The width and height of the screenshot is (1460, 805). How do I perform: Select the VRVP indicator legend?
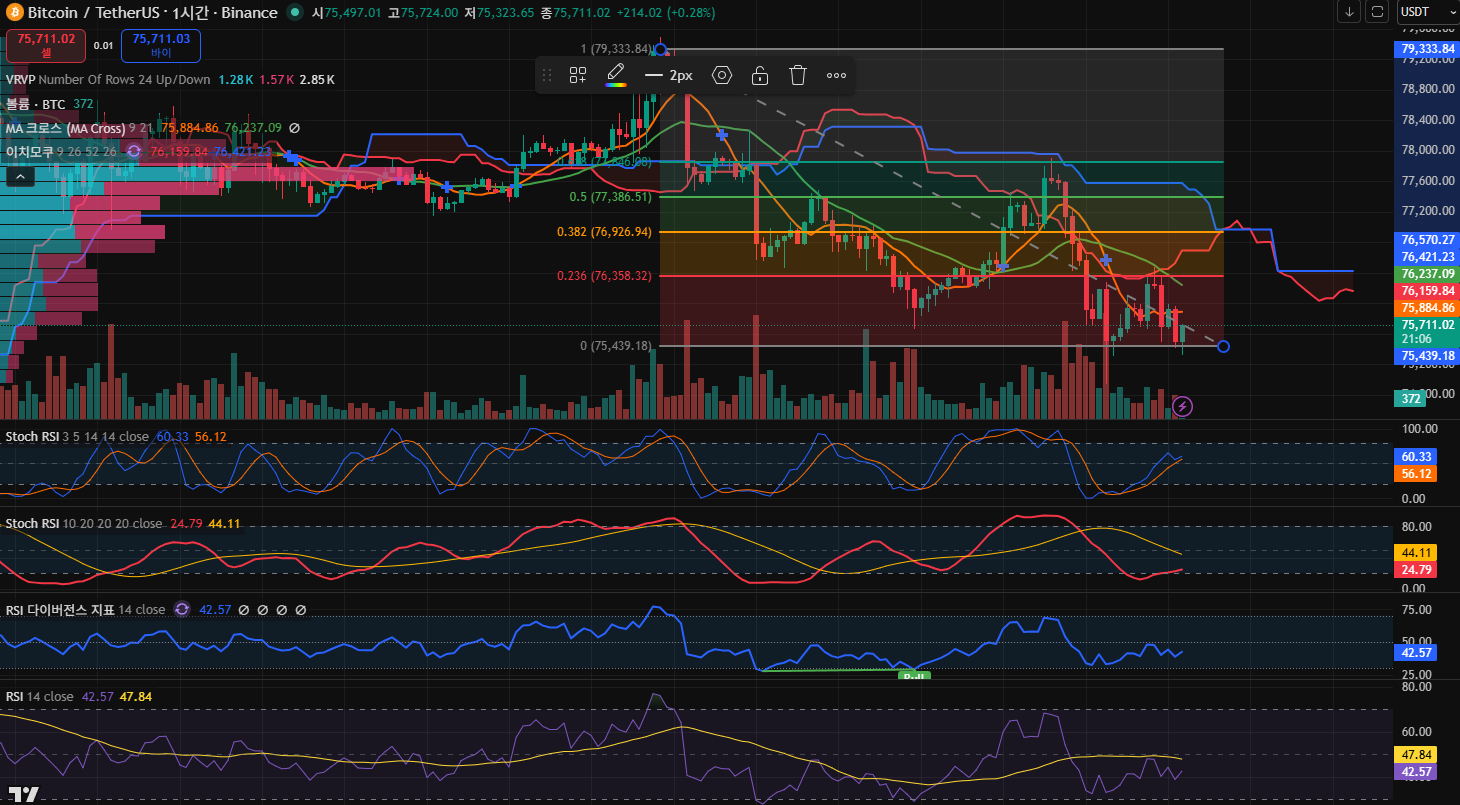pos(108,79)
